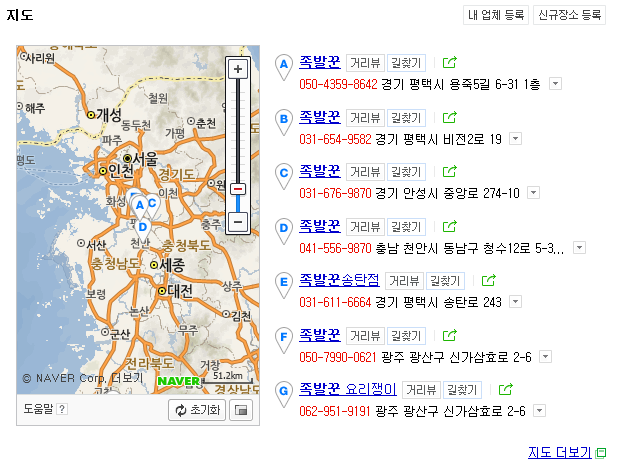Share result A via green share icon

(x=449, y=62)
